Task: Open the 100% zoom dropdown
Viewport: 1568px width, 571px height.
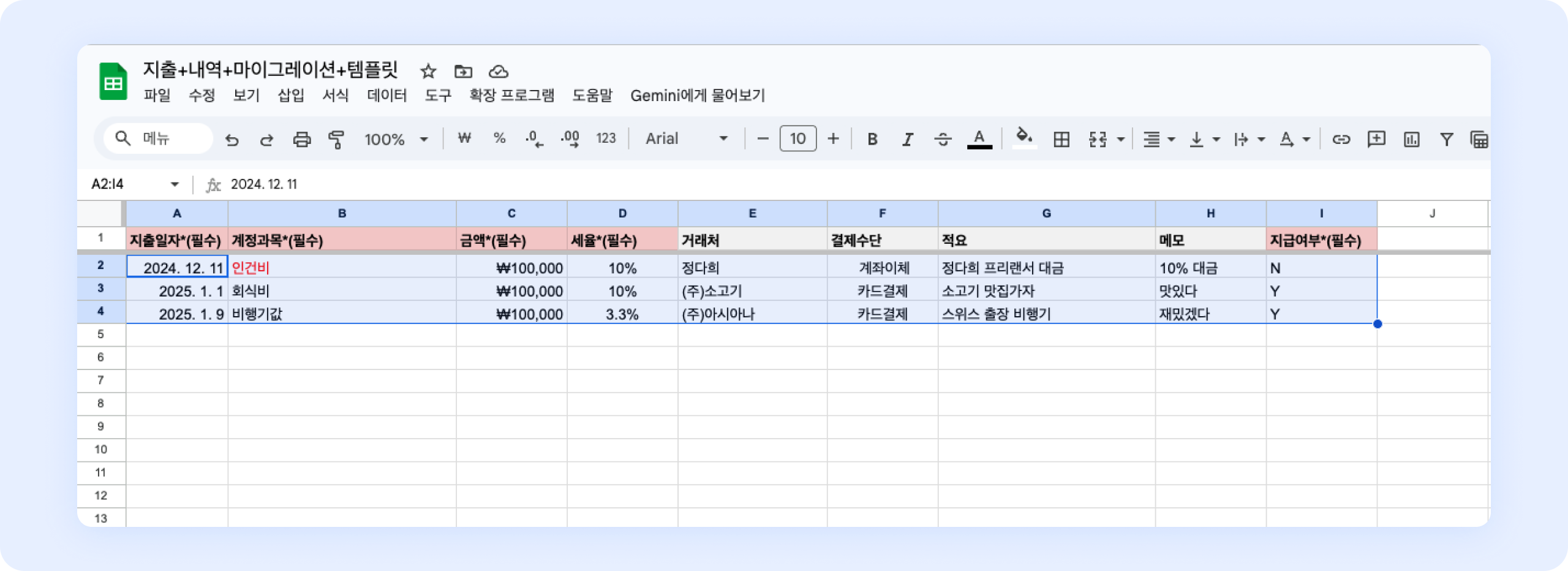Action: point(396,140)
